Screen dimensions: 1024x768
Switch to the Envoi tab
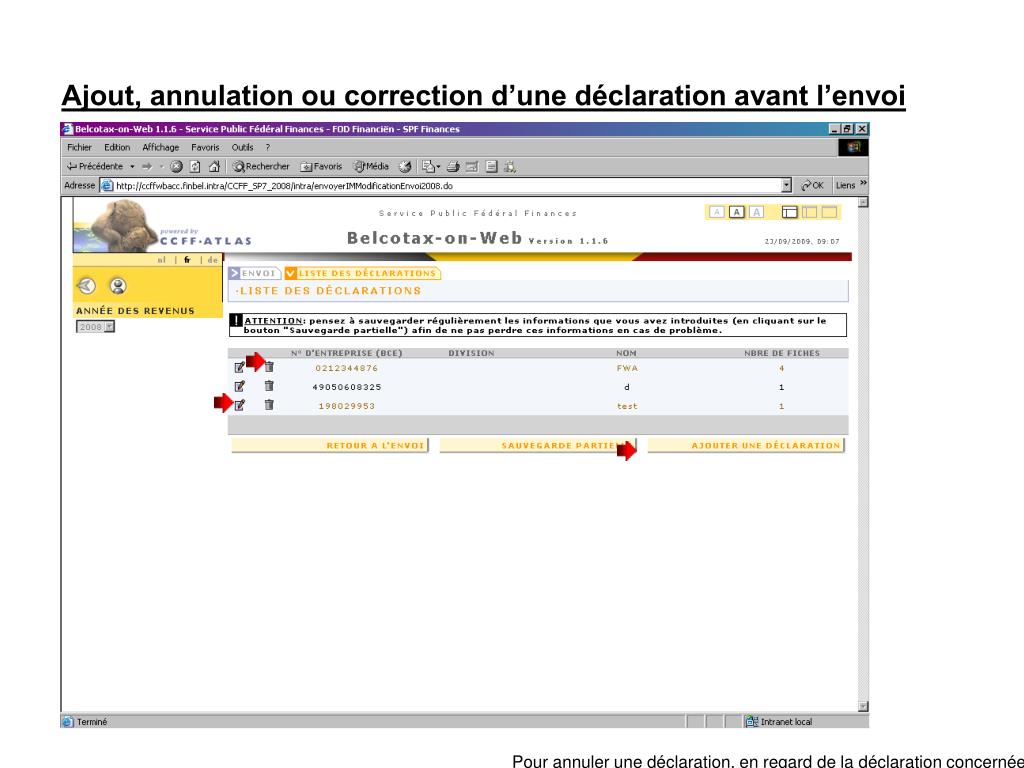point(255,273)
